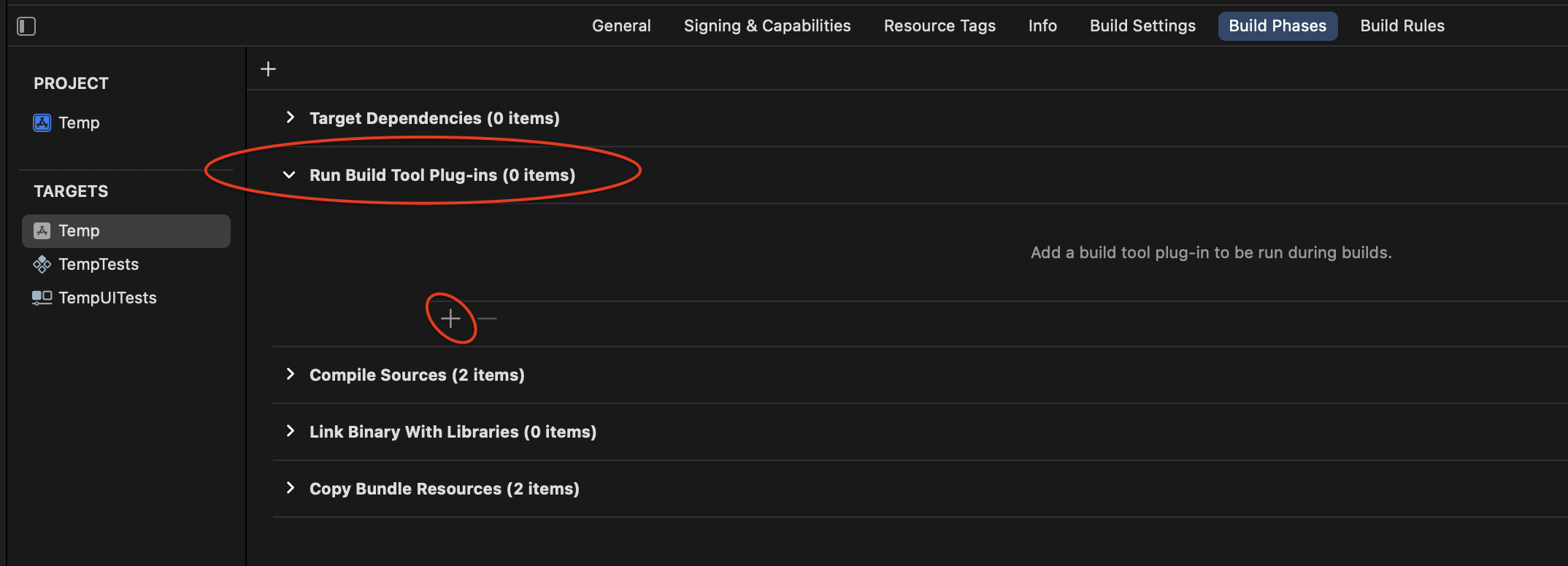Screen dimensions: 1568x566
Task: Click the minus button to remove plug-in
Action: (487, 318)
